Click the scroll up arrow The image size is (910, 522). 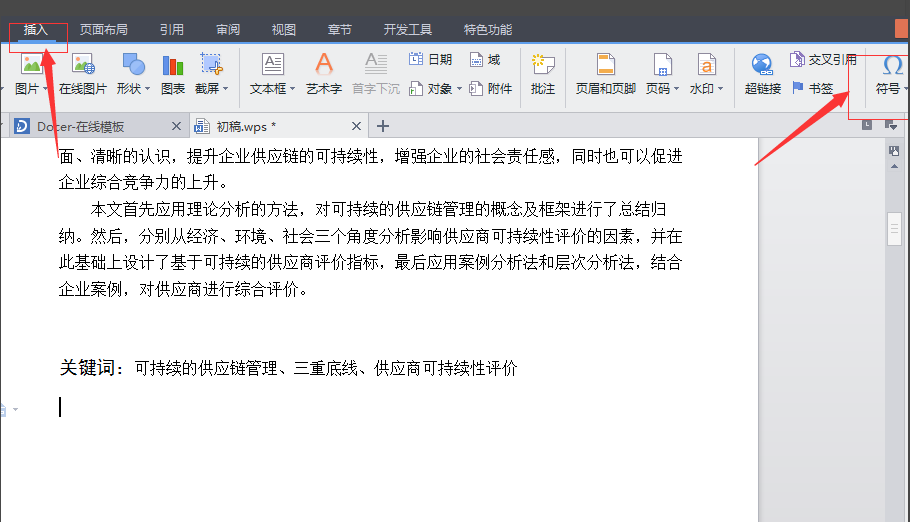pyautogui.click(x=894, y=167)
